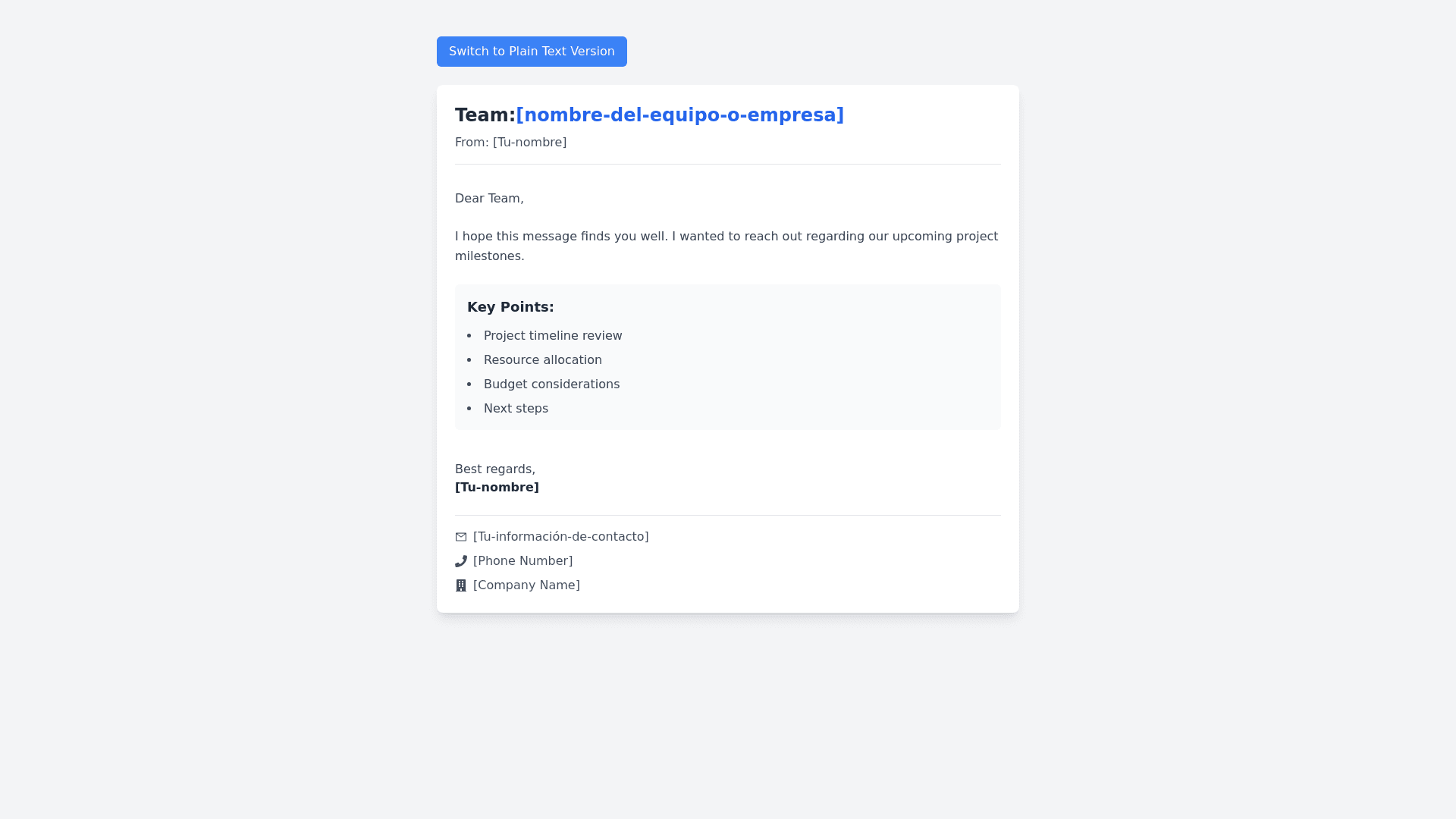Click the [Company Name] placeholder
This screenshot has width=1456, height=819.
click(x=526, y=585)
